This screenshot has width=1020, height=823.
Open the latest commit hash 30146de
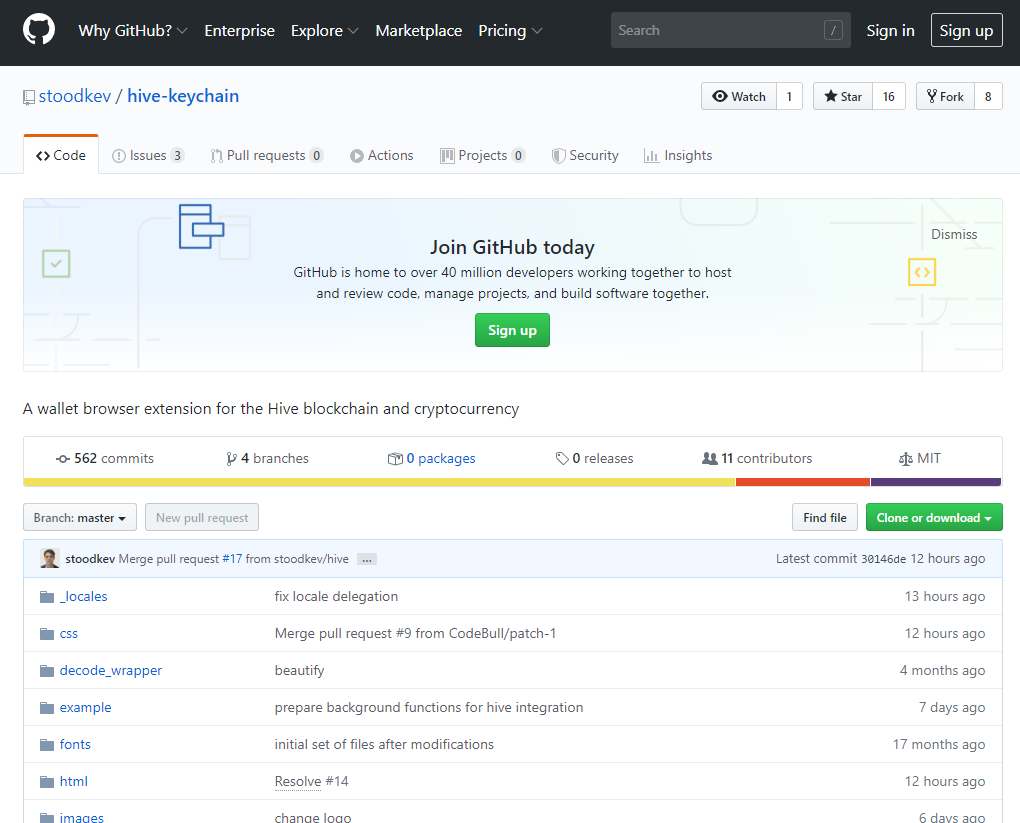pyautogui.click(x=883, y=559)
